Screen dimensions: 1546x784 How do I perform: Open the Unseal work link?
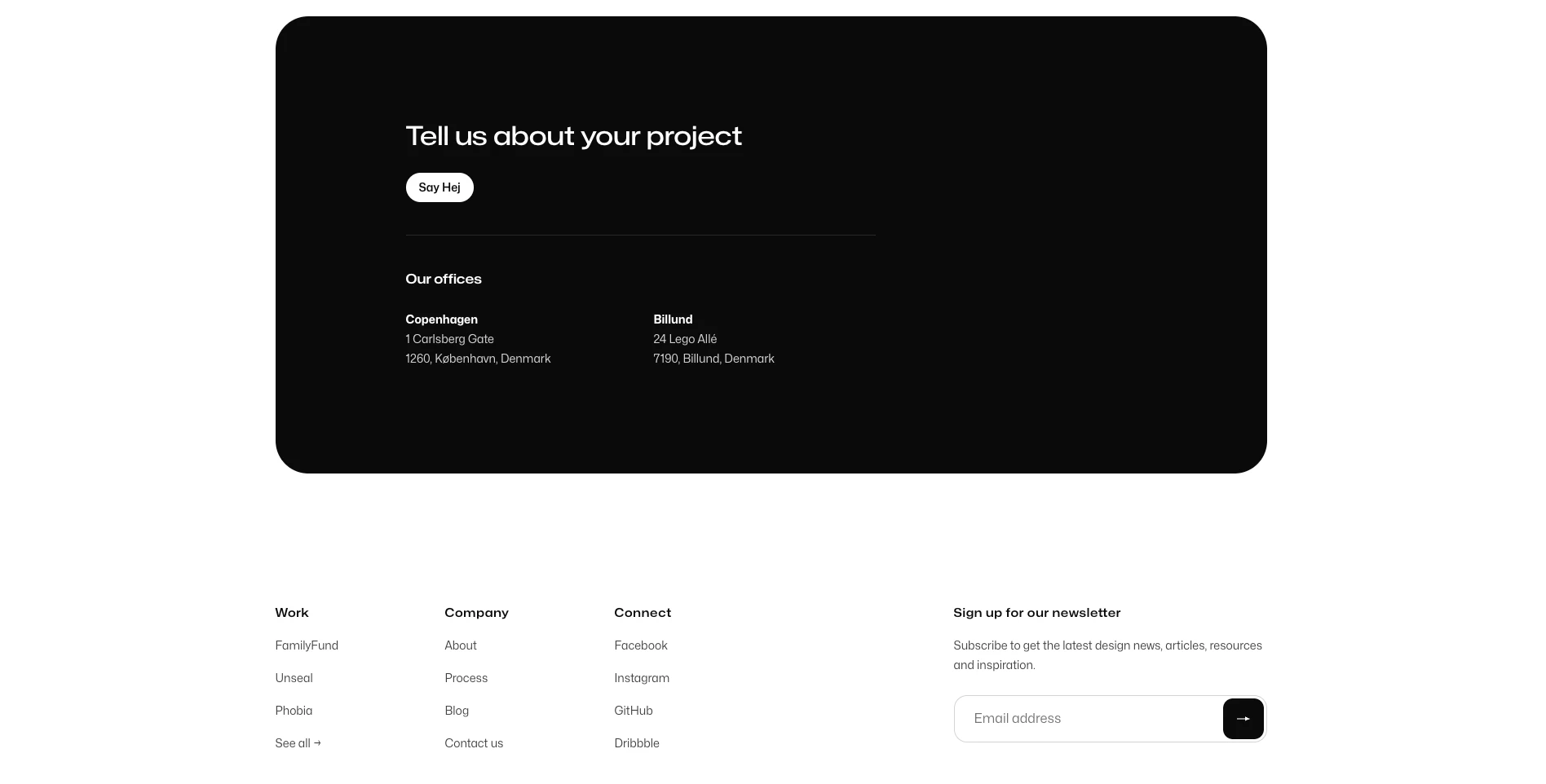294,678
